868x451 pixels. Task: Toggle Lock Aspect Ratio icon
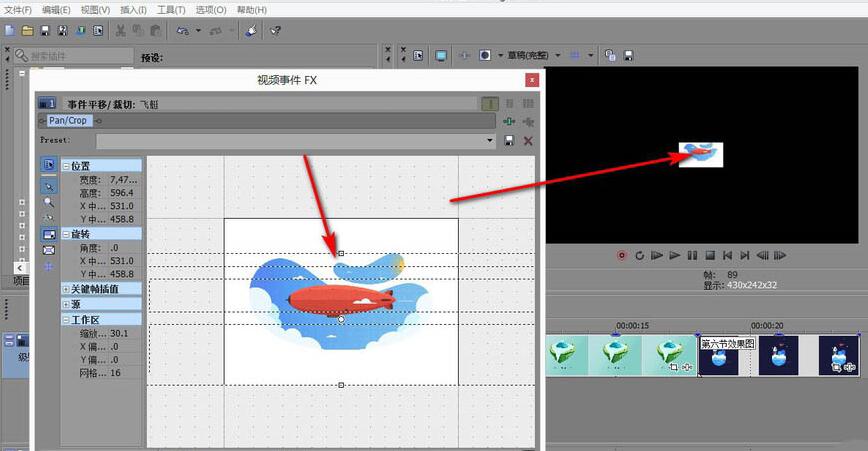49,235
